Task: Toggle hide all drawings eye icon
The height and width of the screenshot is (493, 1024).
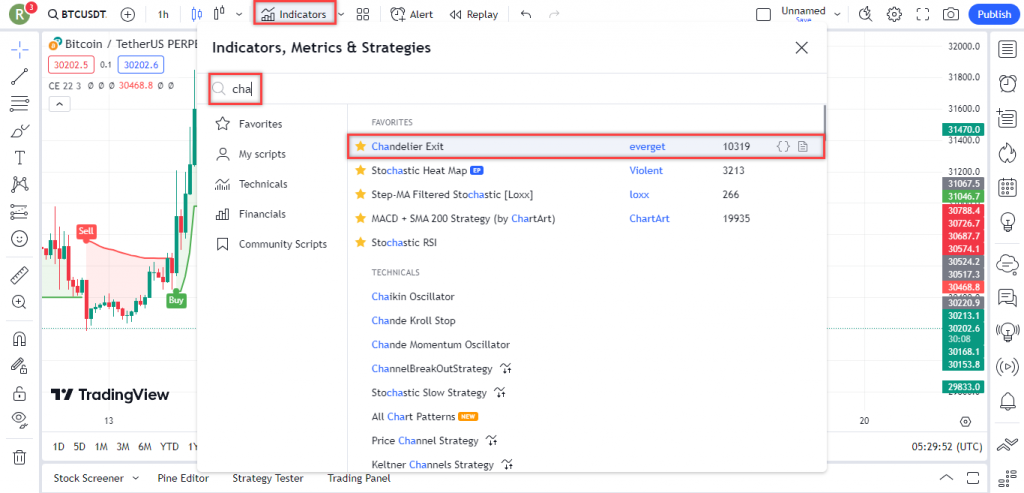Action: [x=20, y=419]
